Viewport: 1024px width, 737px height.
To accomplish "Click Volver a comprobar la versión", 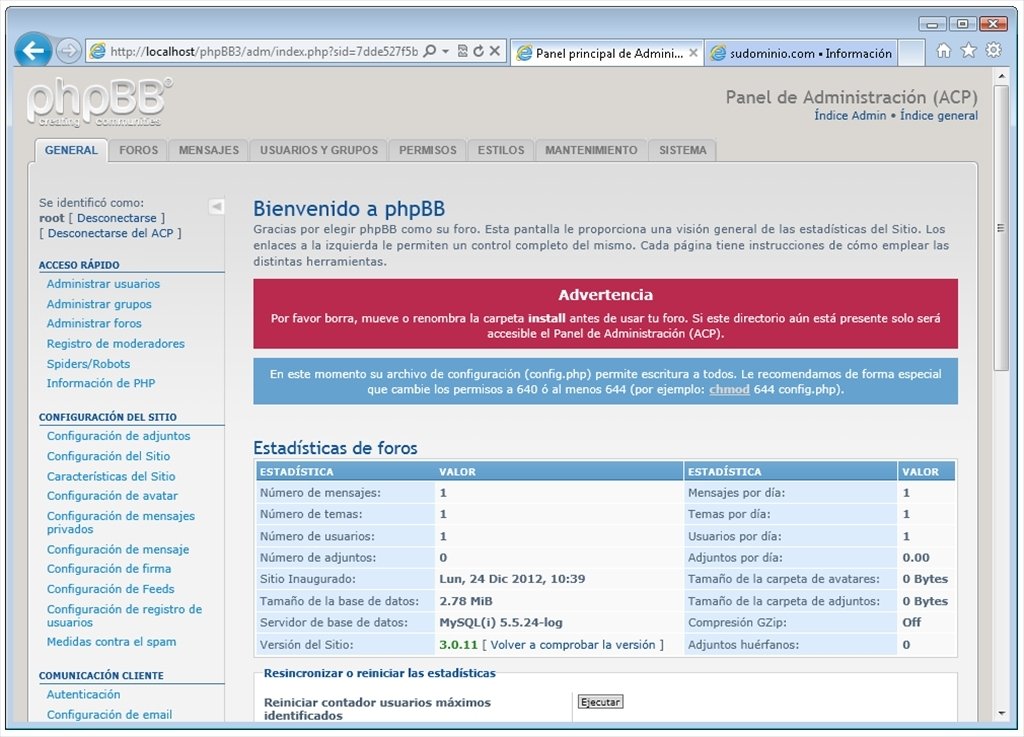I will pos(573,645).
